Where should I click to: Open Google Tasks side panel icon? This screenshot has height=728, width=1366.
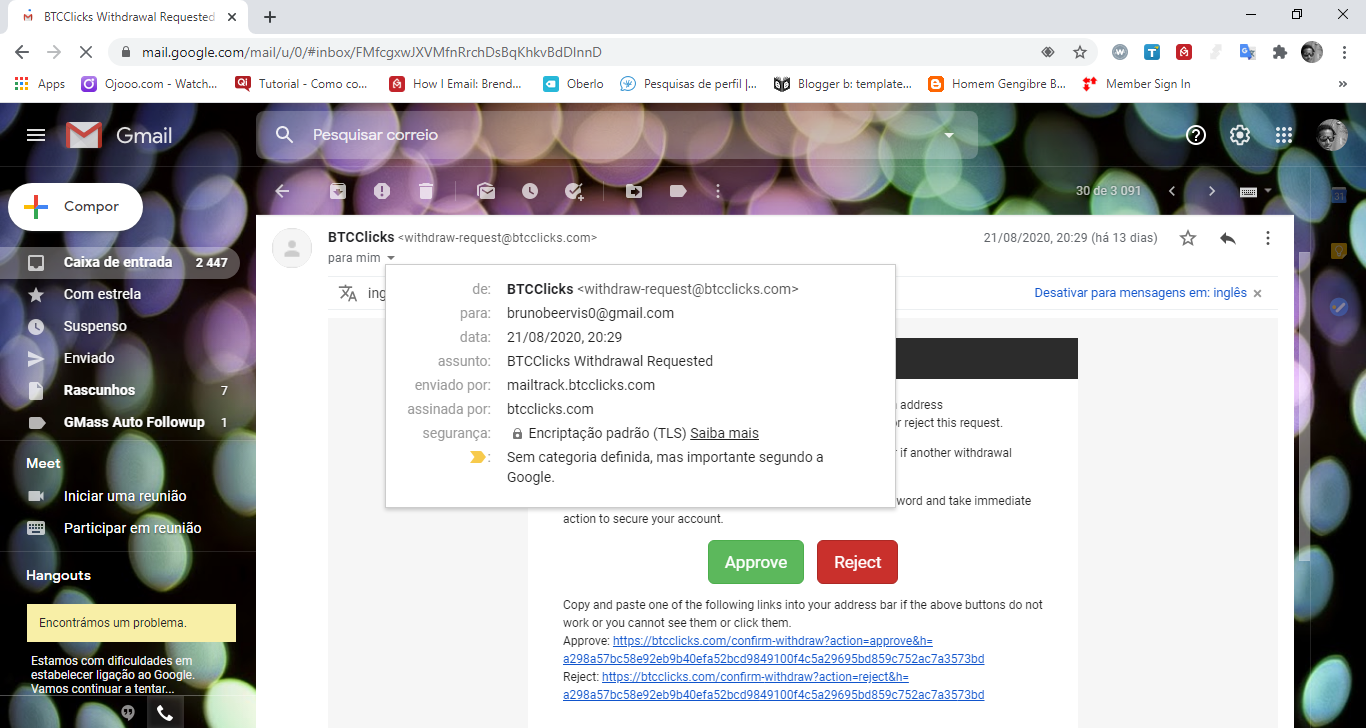coord(1339,307)
